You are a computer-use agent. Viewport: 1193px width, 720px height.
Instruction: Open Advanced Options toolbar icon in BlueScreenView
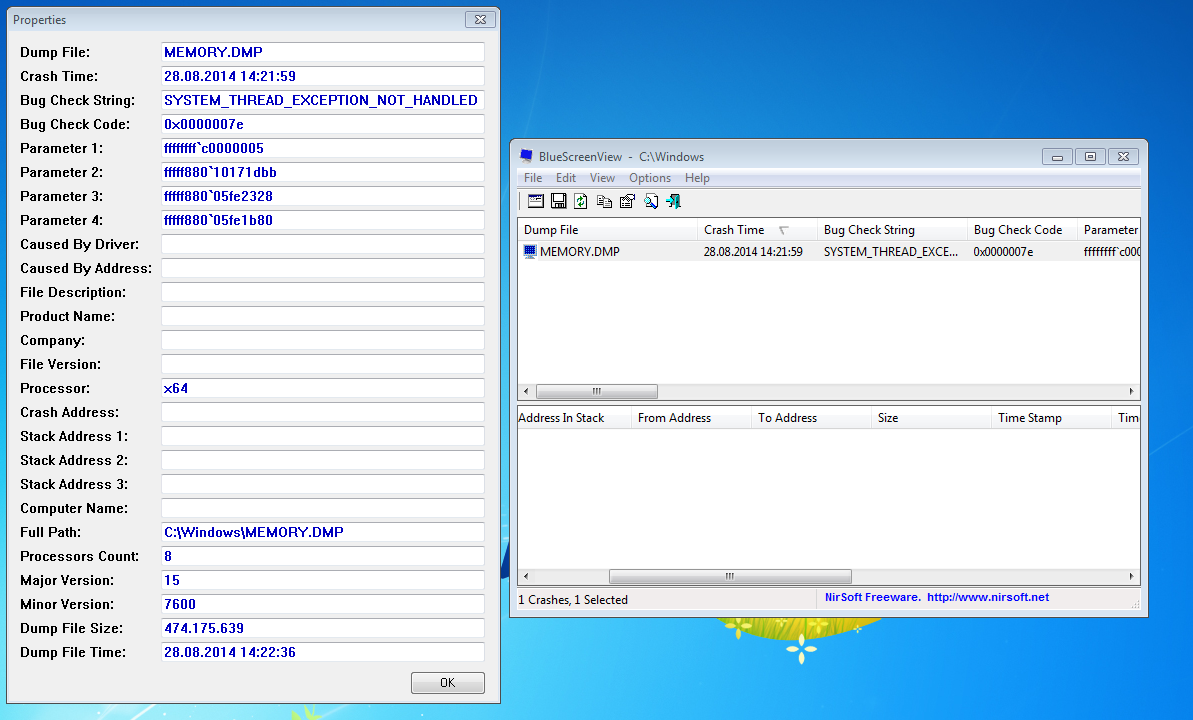pyautogui.click(x=536, y=201)
